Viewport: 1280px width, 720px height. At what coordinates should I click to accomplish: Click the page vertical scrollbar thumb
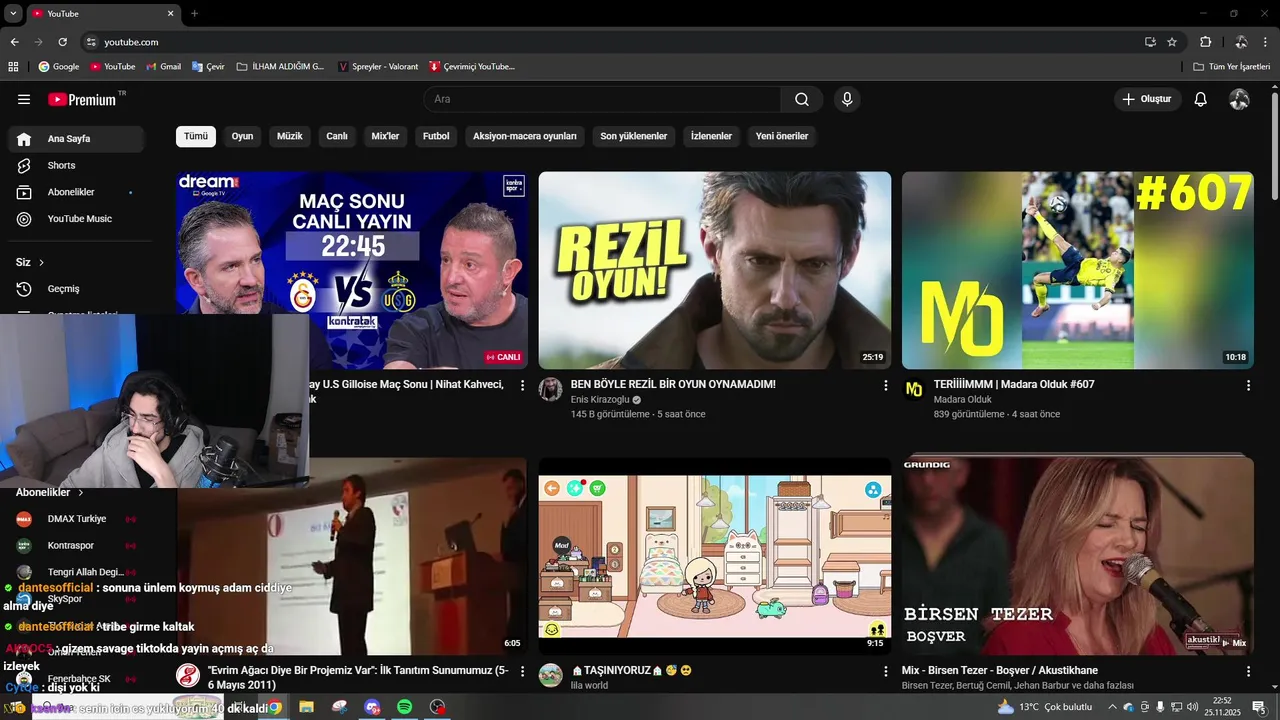coord(1274,145)
